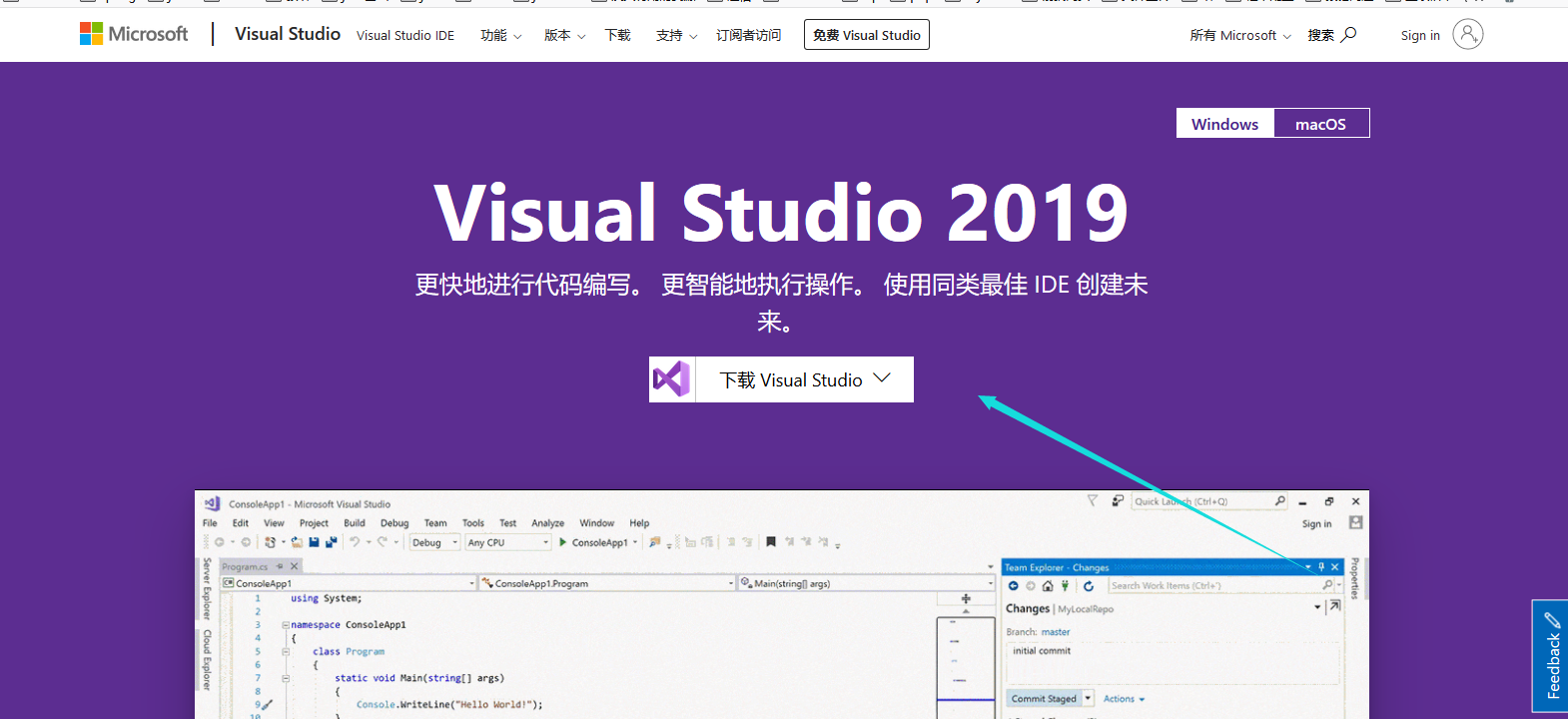Click the purple Visual Studio logo icon

[x=672, y=379]
